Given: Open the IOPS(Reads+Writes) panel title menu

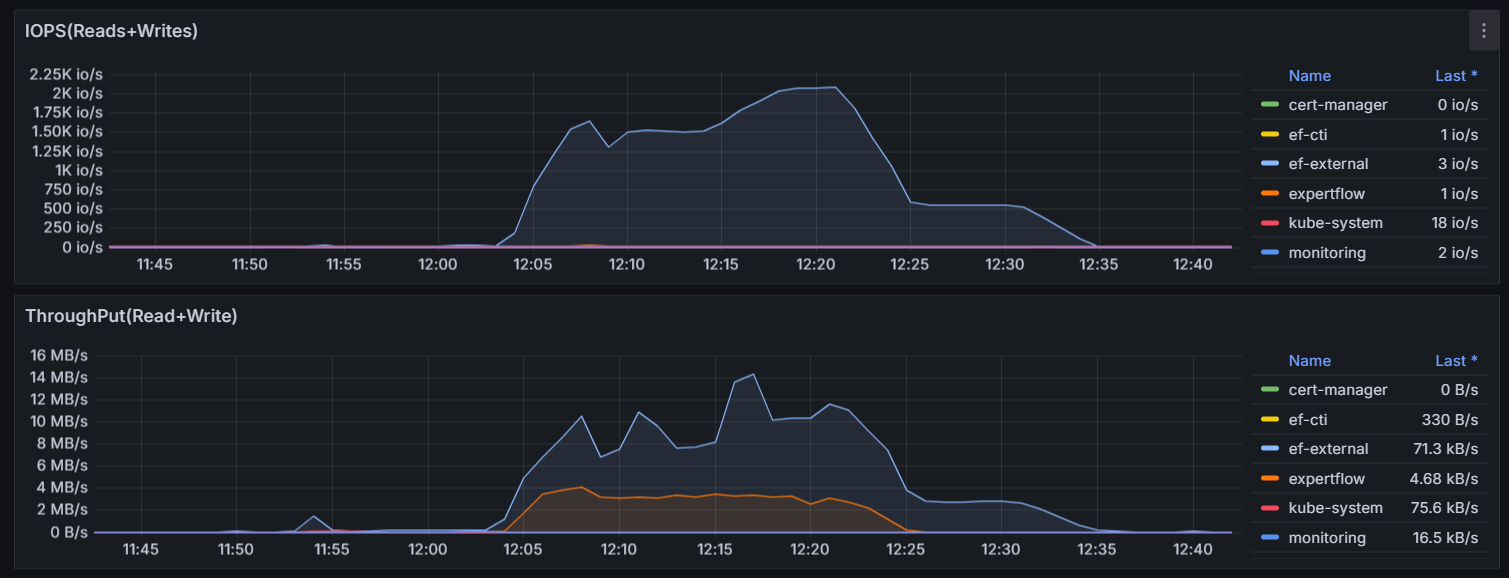Looking at the screenshot, I should tap(111, 31).
